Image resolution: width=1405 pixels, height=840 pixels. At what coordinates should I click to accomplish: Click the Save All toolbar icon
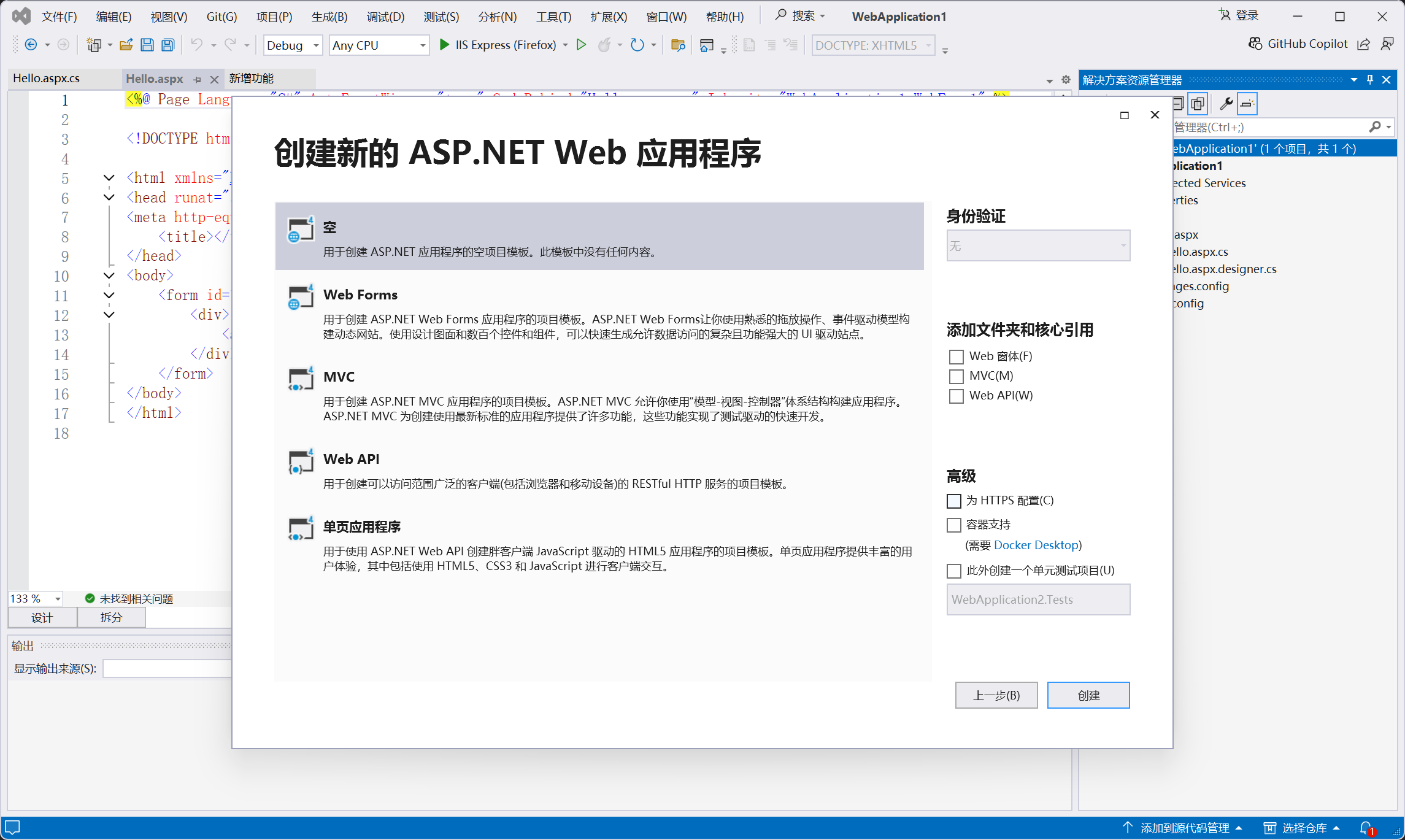[x=167, y=45]
